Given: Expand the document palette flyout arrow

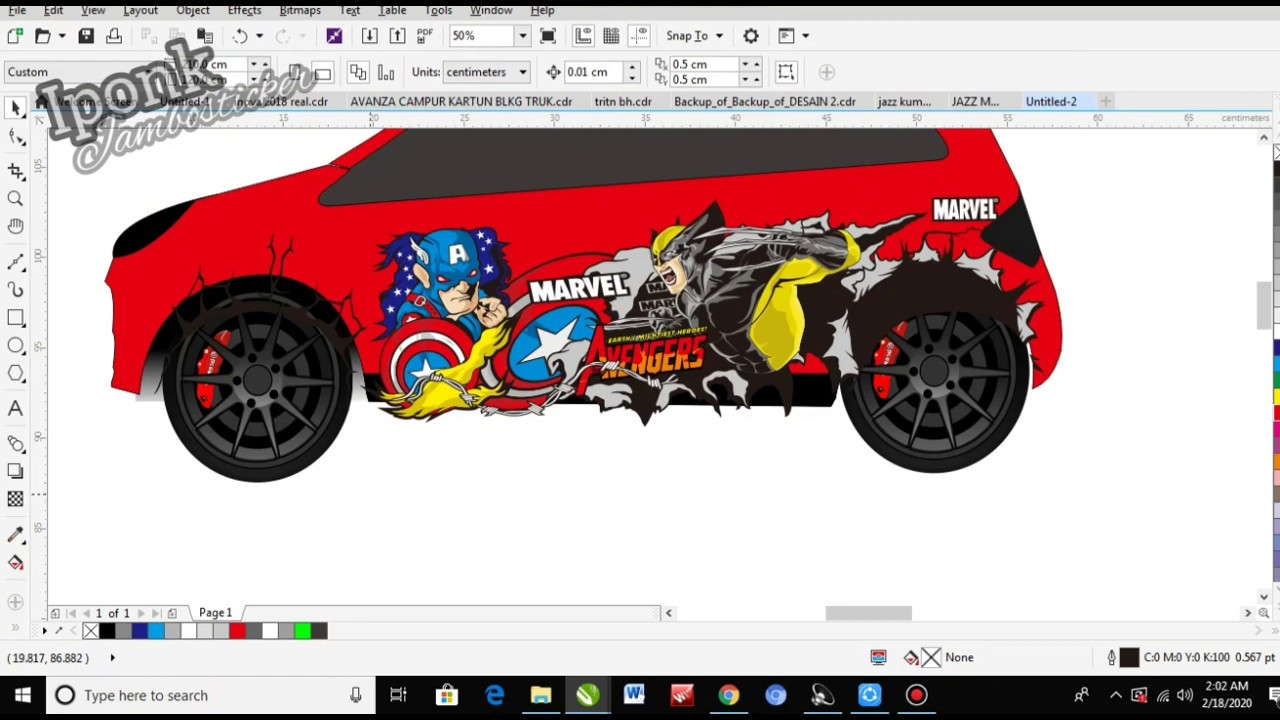Looking at the screenshot, I should pos(44,631).
